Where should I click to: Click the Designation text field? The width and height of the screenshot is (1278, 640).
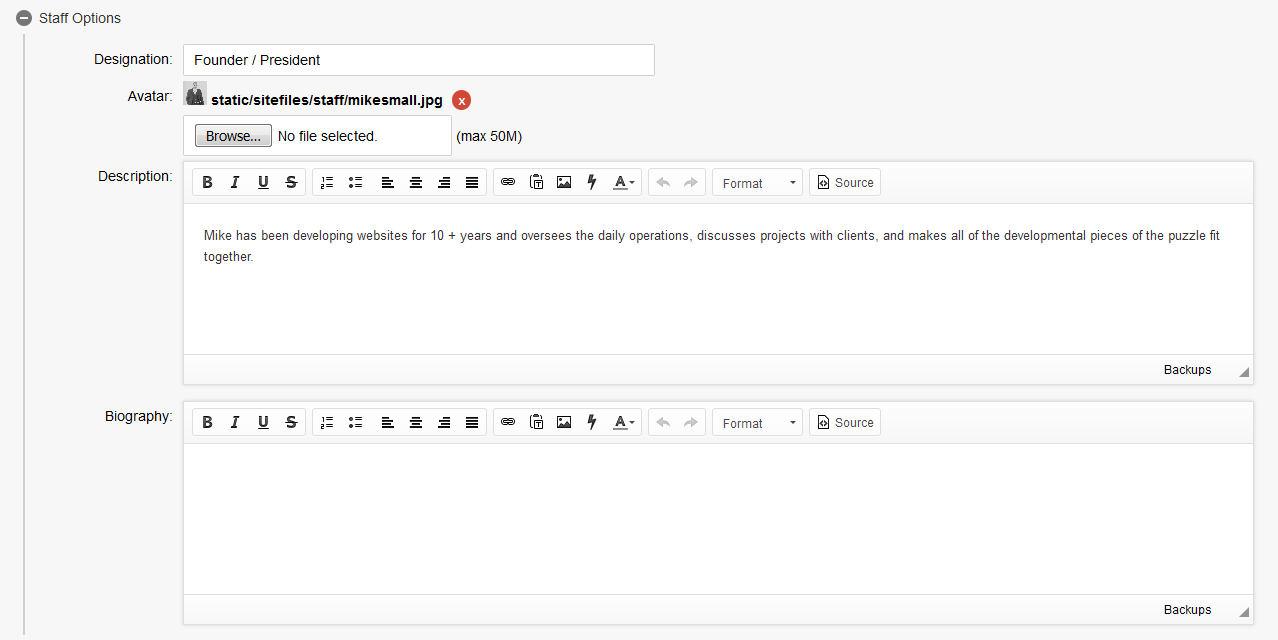click(x=418, y=60)
